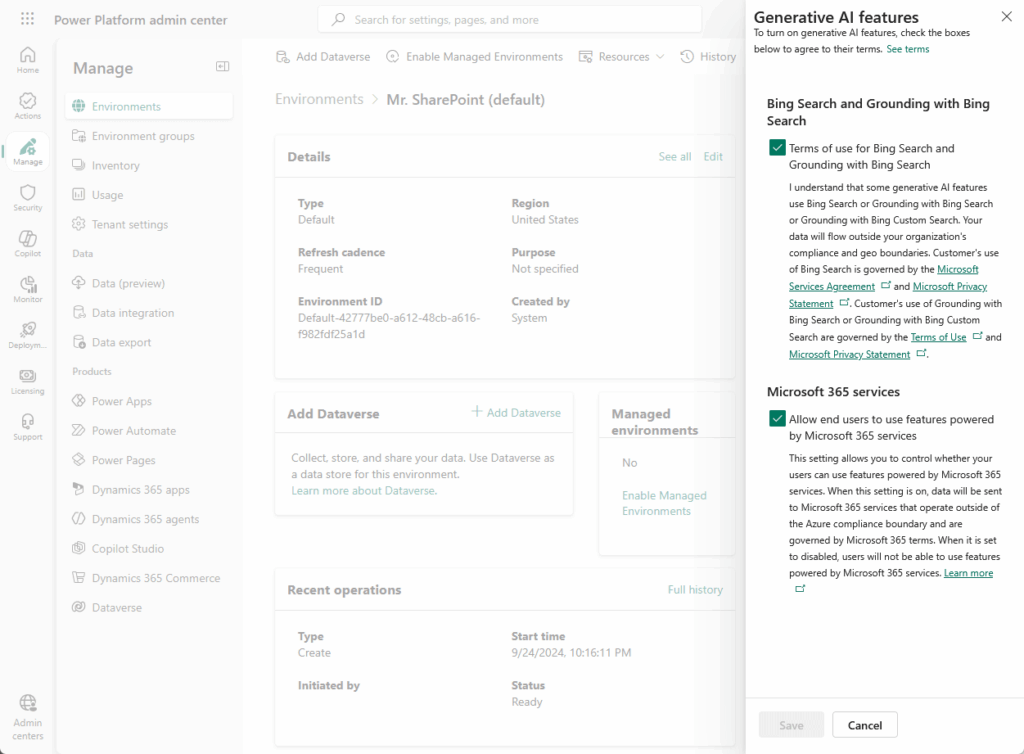Viewport: 1024px width, 754px height.
Task: Open Data integration
Action: pyautogui.click(x=149, y=313)
